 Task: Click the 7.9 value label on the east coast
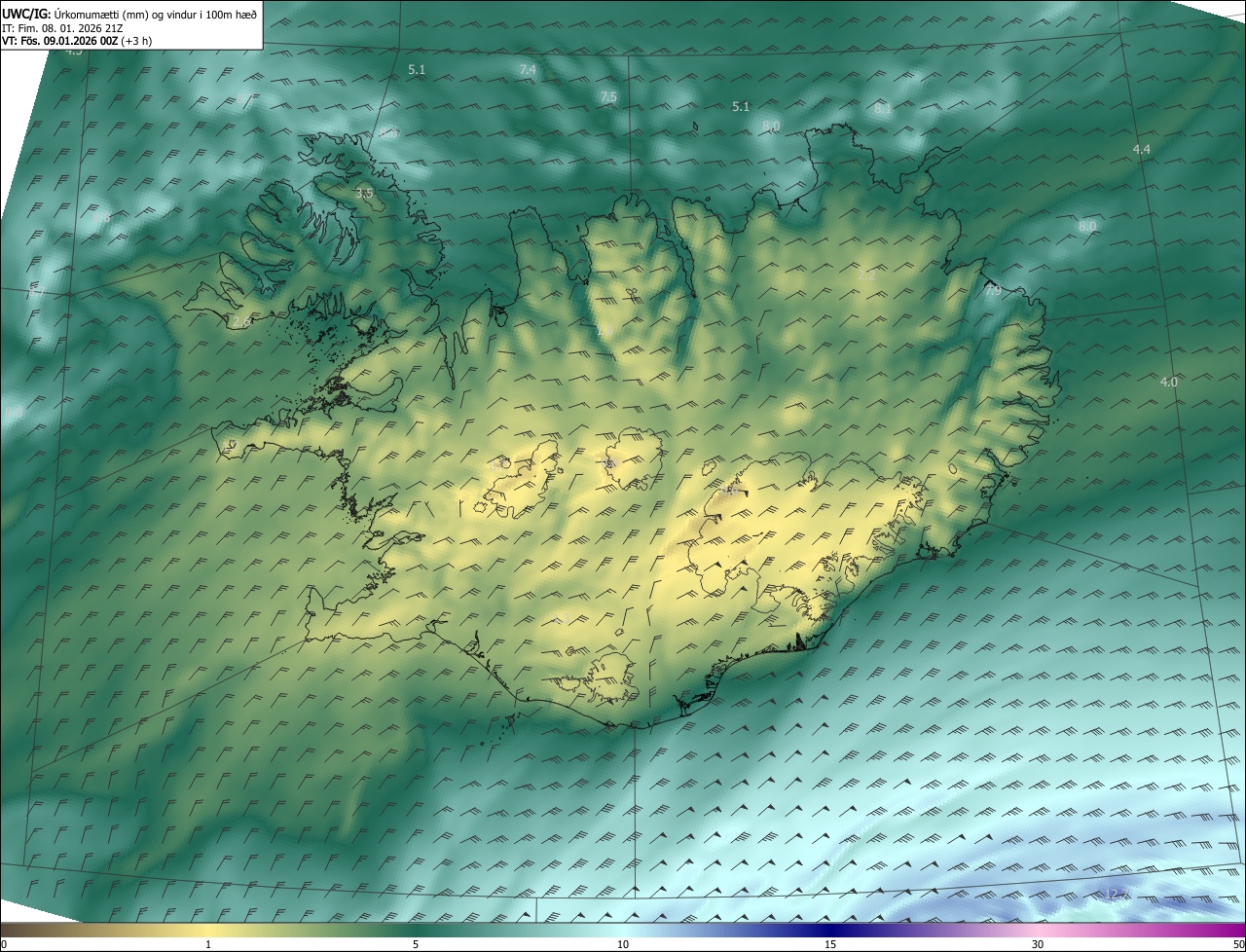(x=993, y=290)
